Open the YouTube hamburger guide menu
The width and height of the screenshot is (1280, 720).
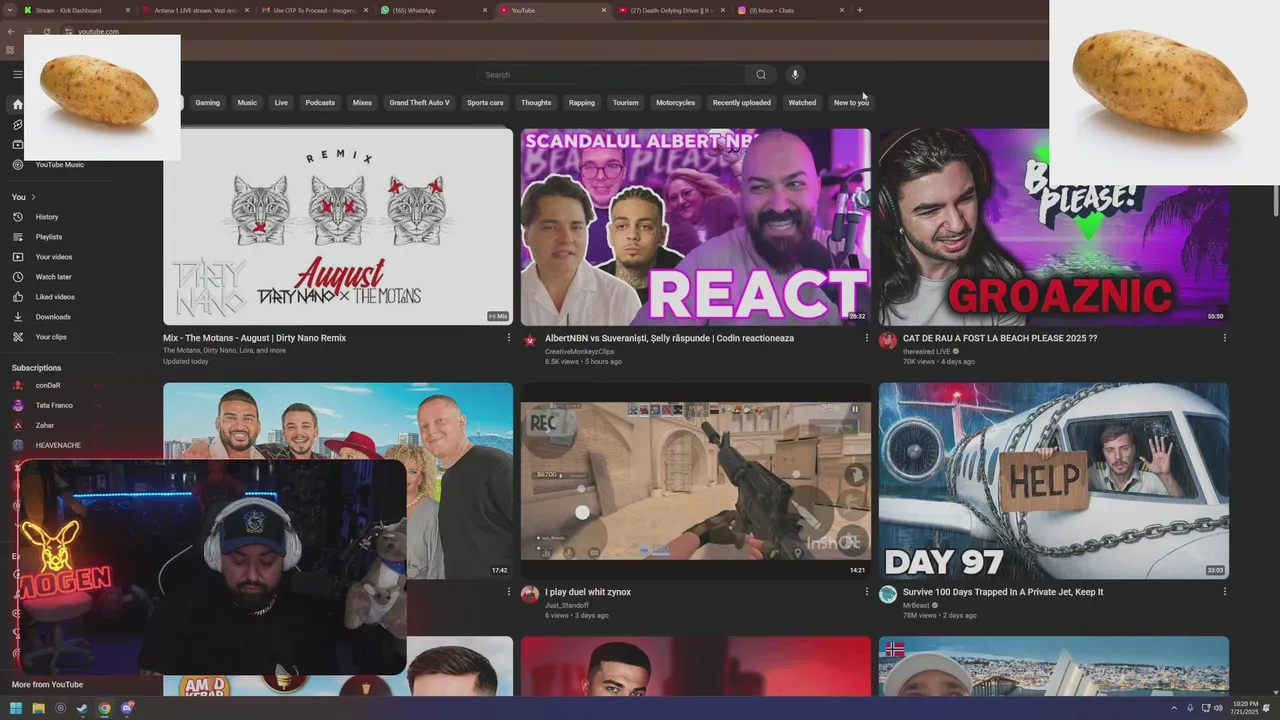click(17, 74)
